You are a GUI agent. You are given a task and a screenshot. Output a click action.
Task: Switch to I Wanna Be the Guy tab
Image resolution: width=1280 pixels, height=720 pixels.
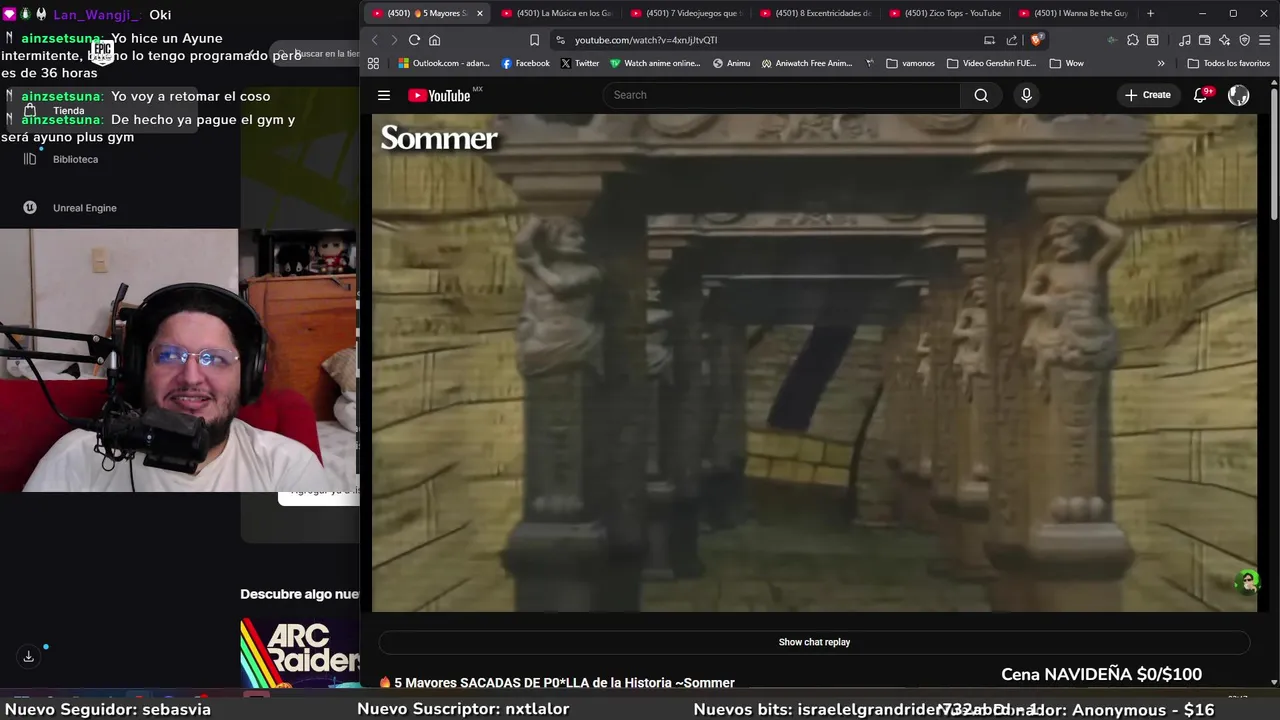coord(1073,13)
